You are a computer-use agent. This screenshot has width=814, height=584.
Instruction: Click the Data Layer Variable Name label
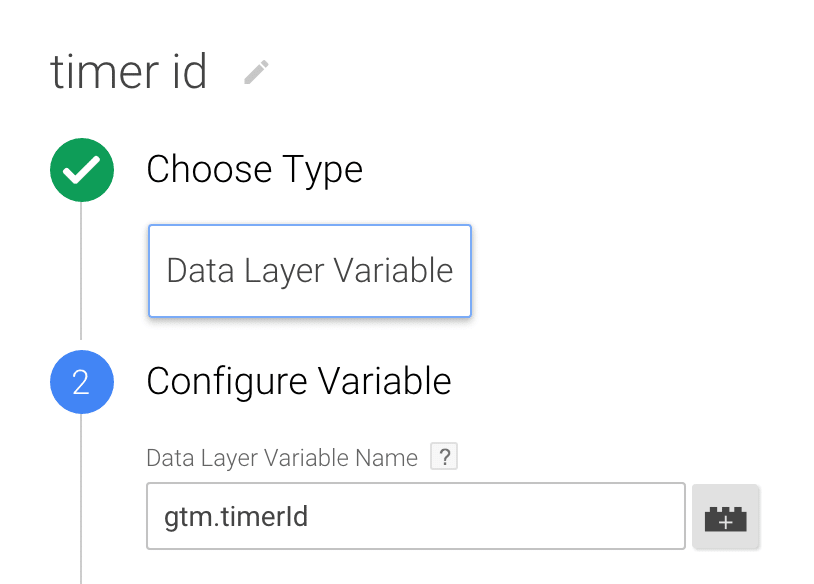[x=282, y=458]
